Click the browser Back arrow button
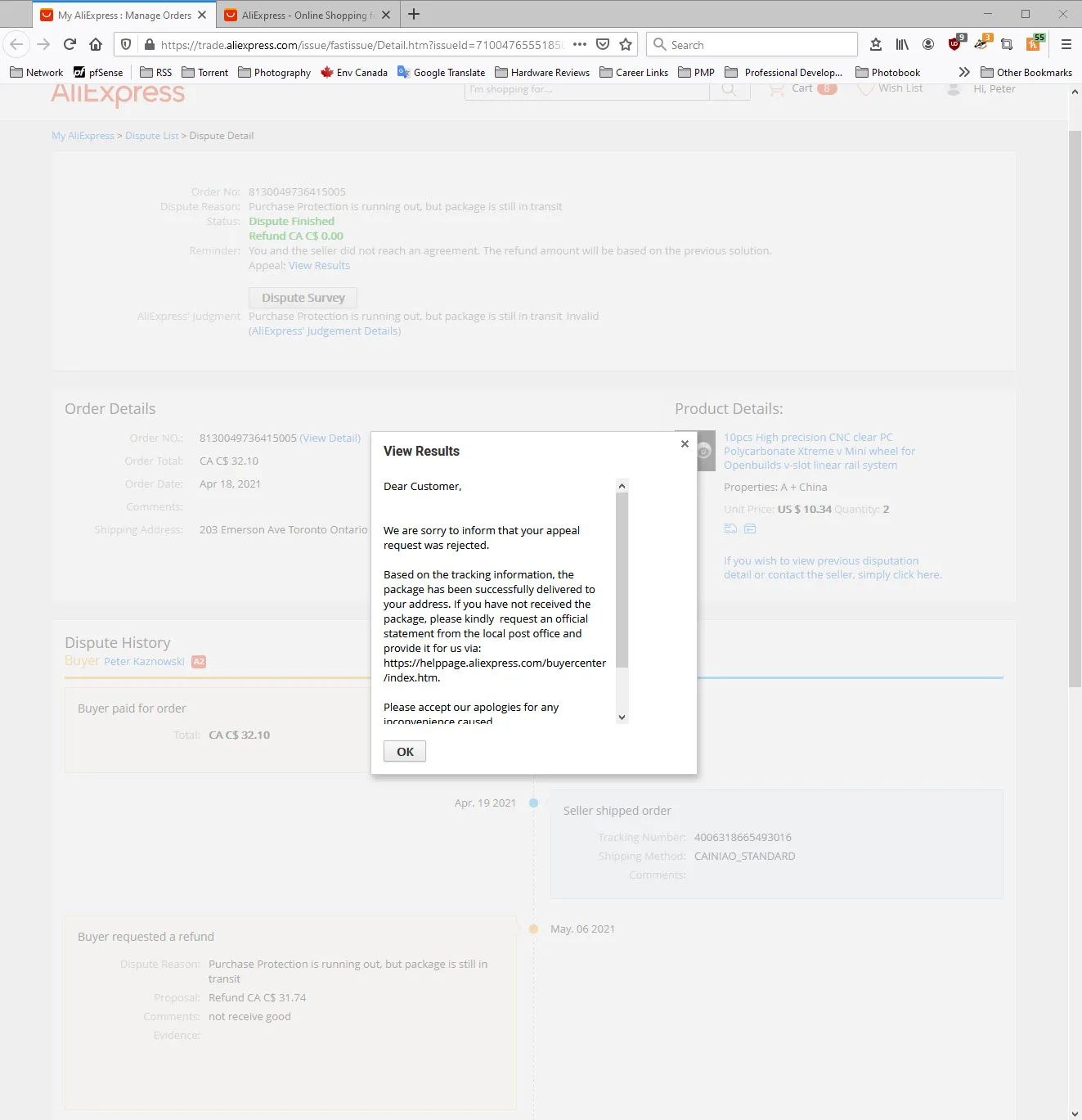Viewport: 1082px width, 1120px height. click(16, 44)
